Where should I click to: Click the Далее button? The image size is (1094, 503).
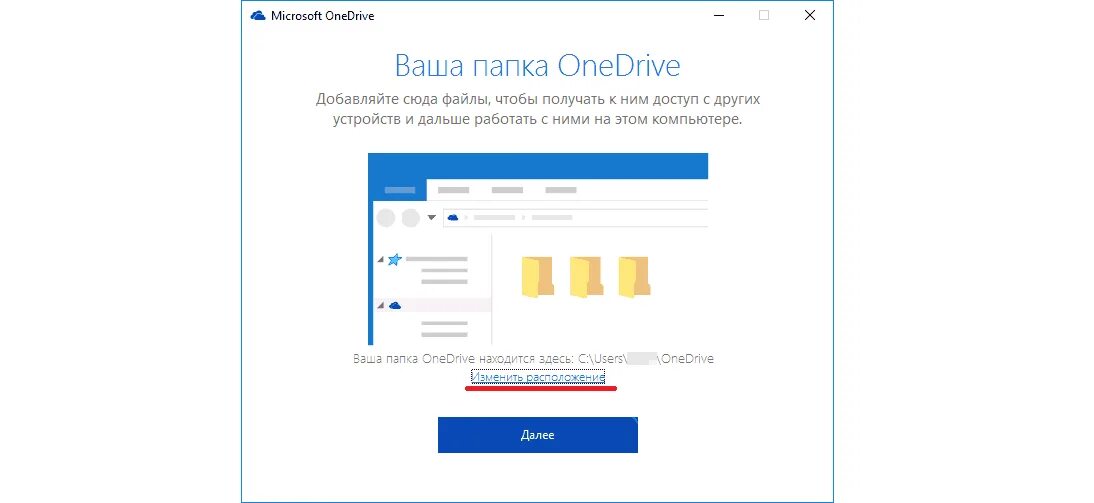(x=537, y=435)
